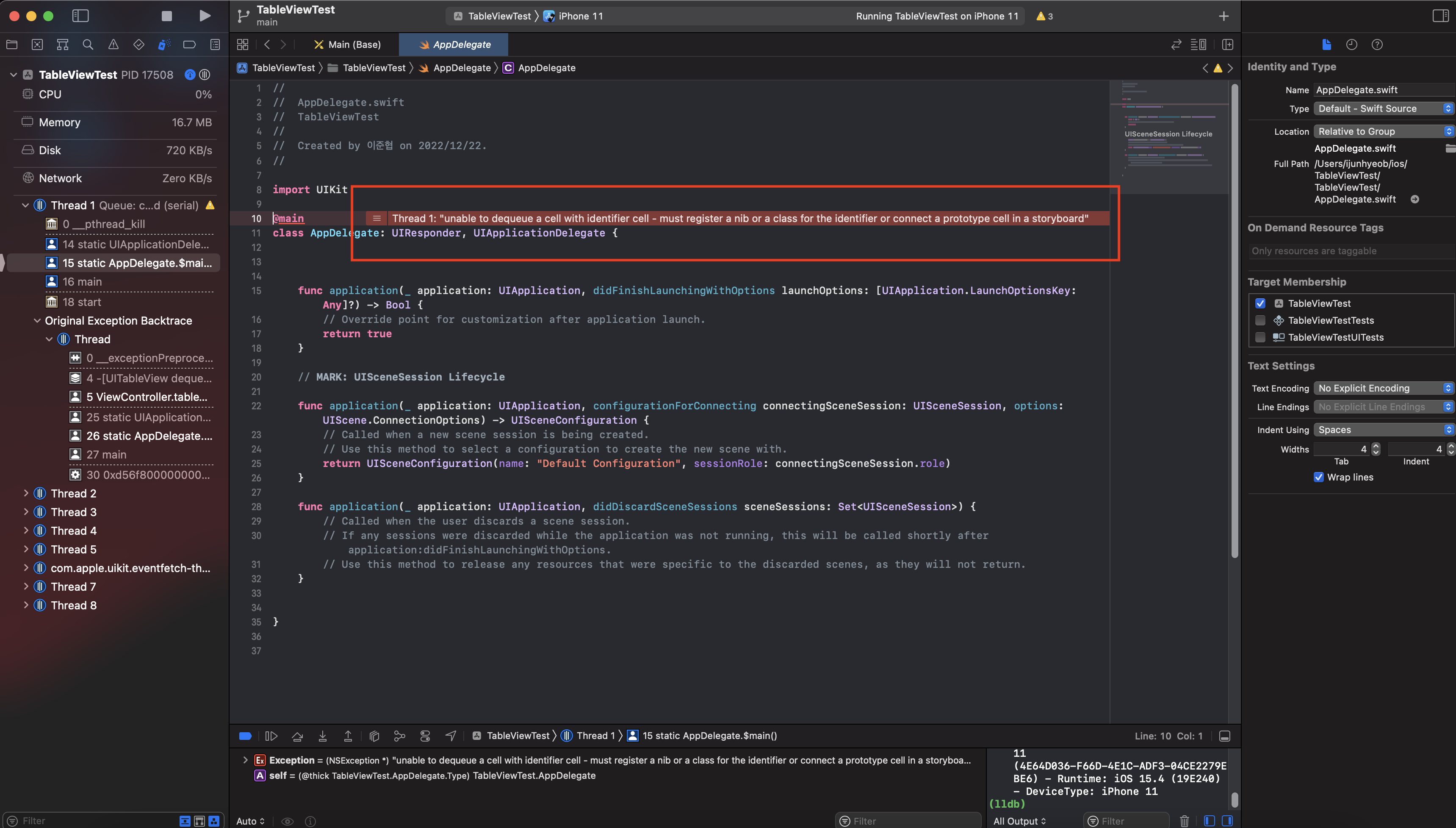Click the trash icon to clear console

click(x=1185, y=821)
